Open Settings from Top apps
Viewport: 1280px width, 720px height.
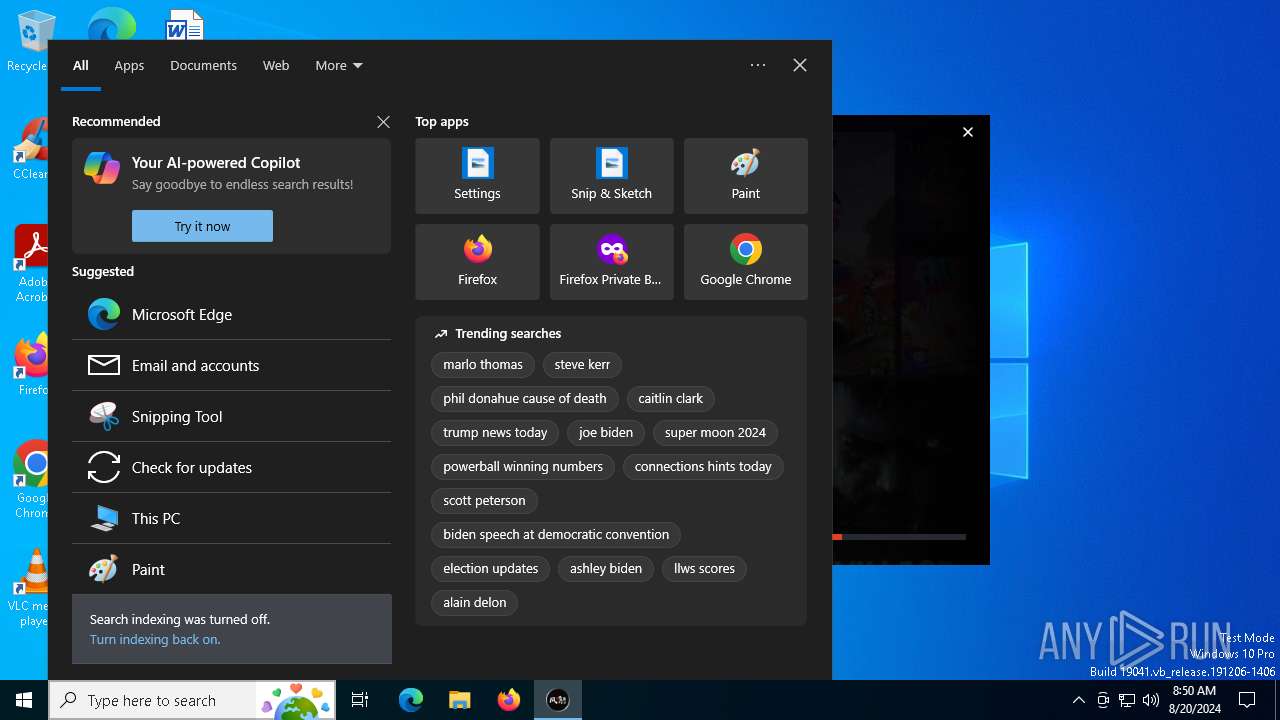click(x=477, y=176)
